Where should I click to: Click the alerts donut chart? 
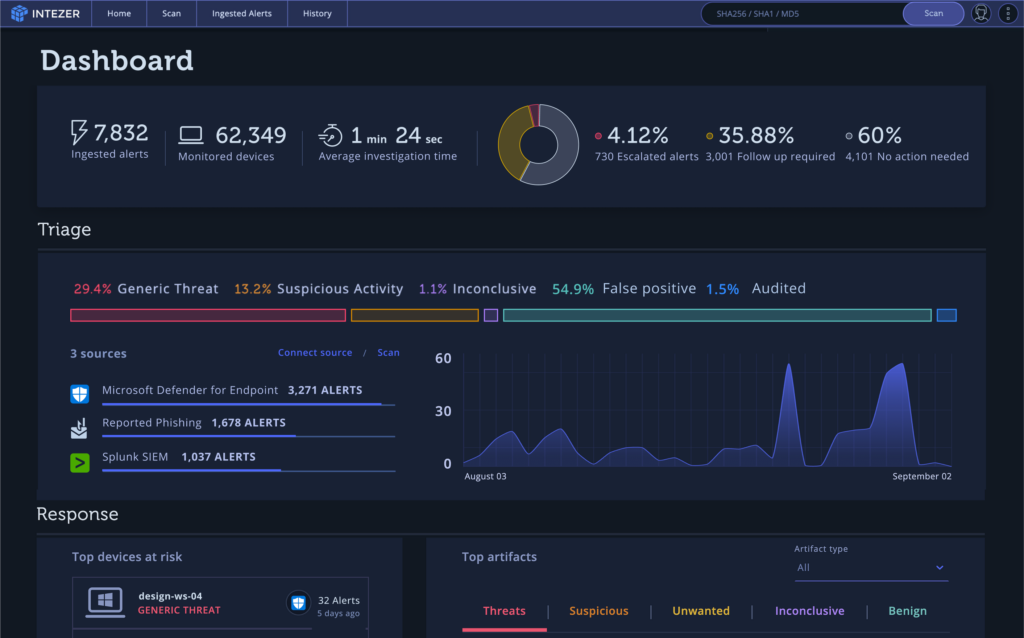coord(539,144)
